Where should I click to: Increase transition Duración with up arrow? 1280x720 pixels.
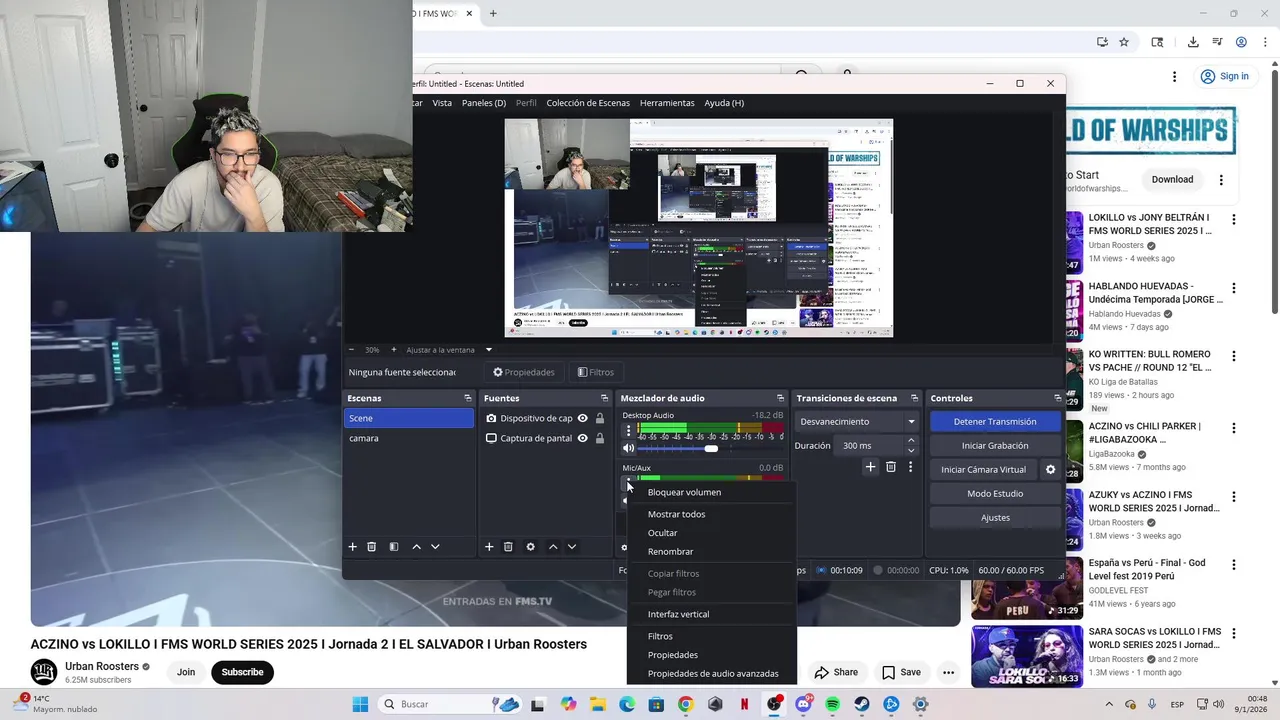click(x=911, y=442)
